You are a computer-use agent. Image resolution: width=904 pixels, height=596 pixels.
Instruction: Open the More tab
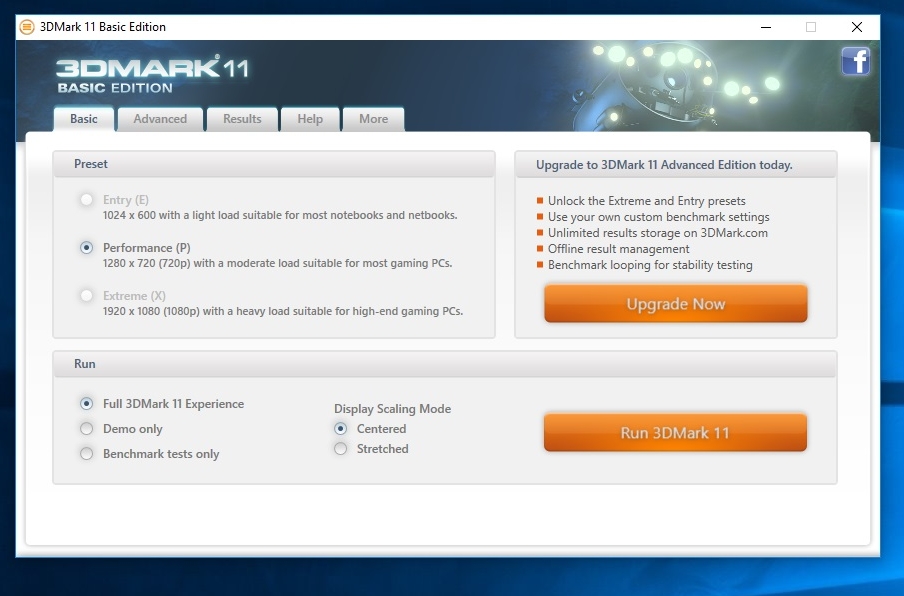tap(374, 119)
